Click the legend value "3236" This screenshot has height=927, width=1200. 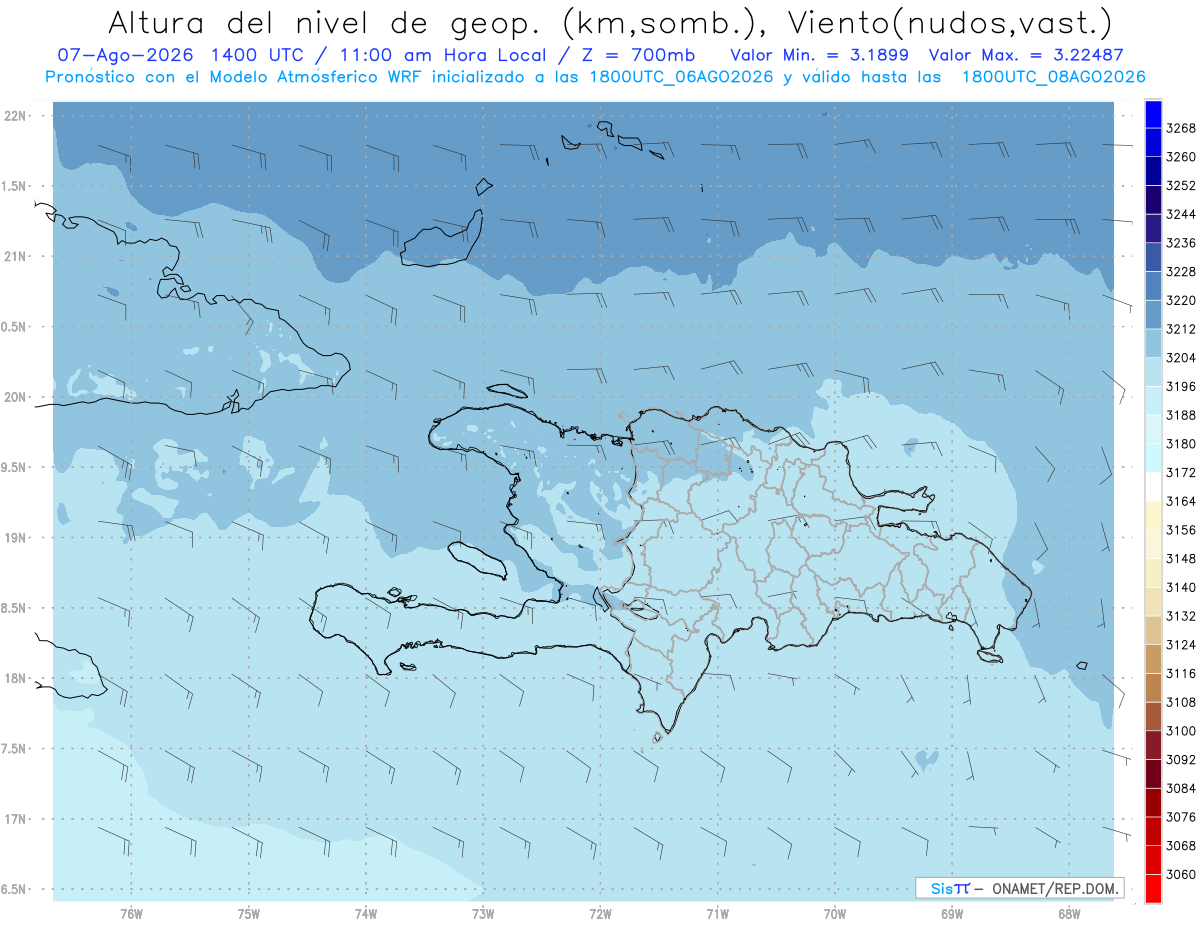[x=1180, y=243]
